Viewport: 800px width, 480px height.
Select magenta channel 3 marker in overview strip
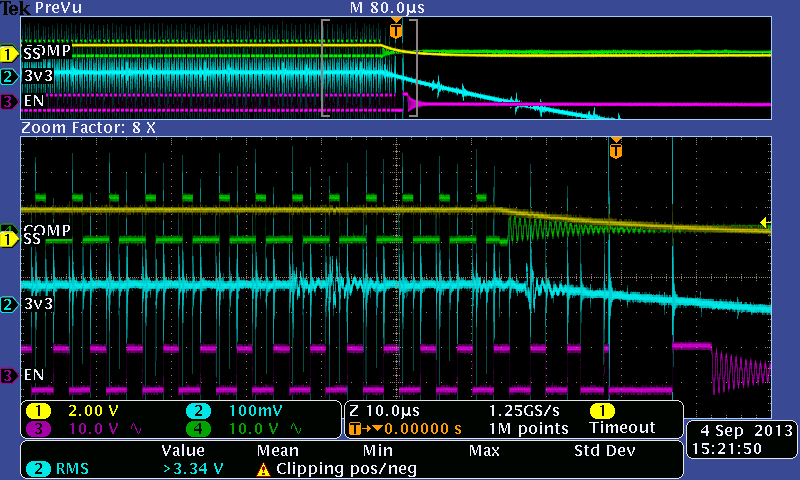9,102
